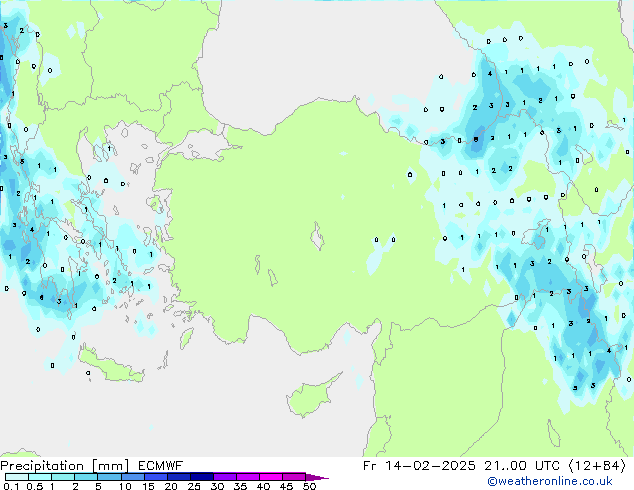
Task: Click the legend value "20"
Action: coord(171,486)
